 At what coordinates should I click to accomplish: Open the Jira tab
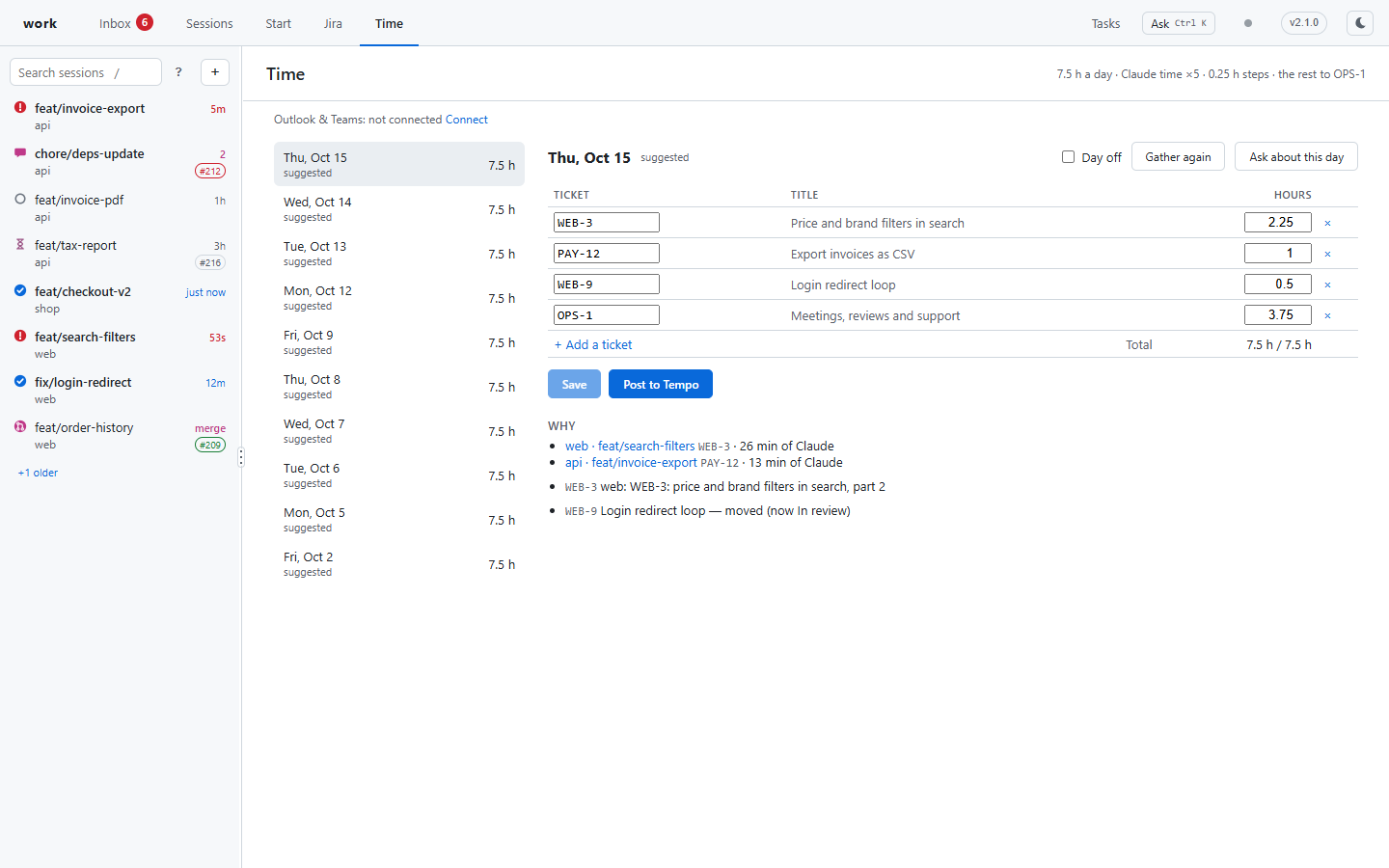pyautogui.click(x=333, y=23)
